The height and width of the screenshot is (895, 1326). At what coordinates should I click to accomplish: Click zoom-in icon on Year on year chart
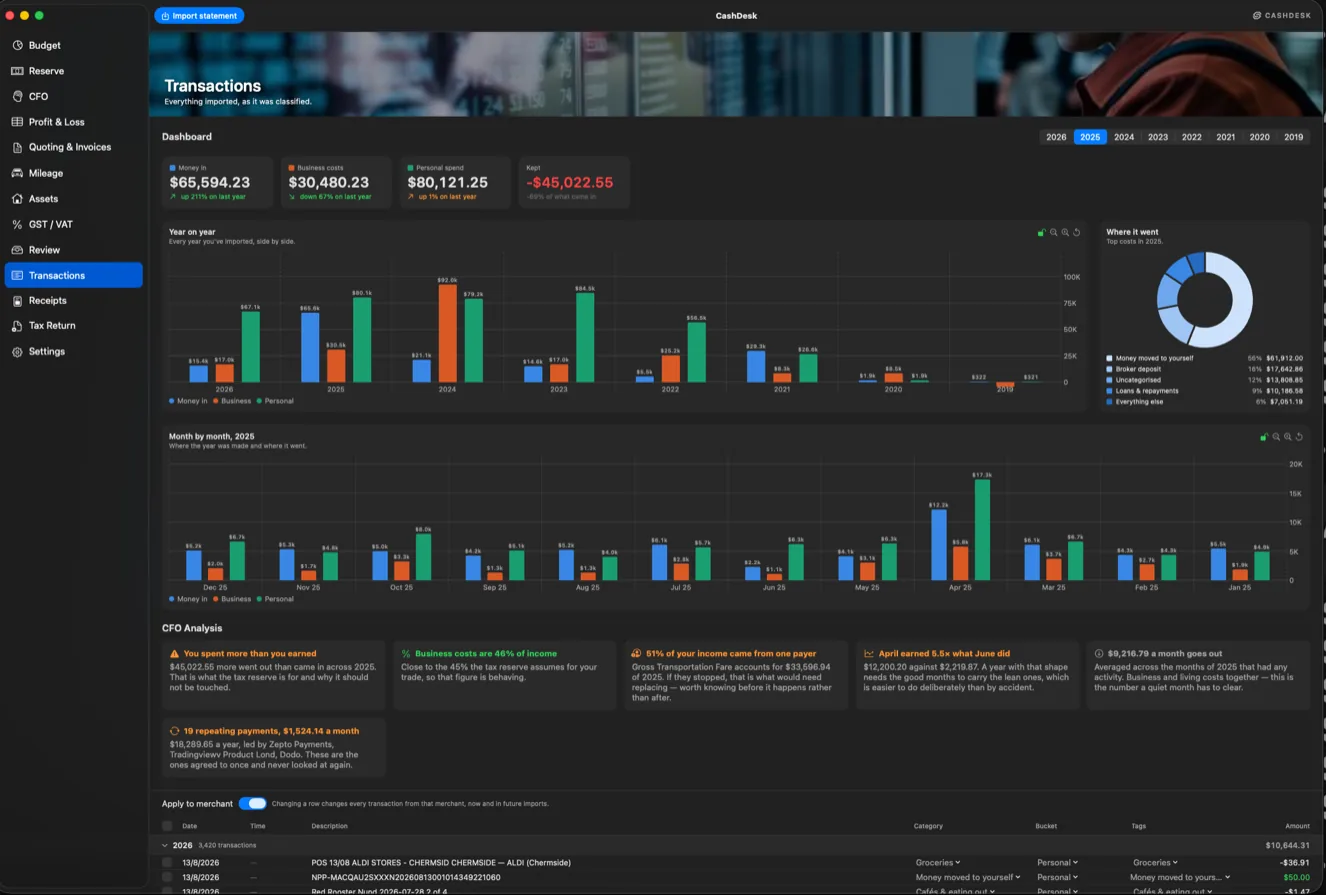(1065, 232)
